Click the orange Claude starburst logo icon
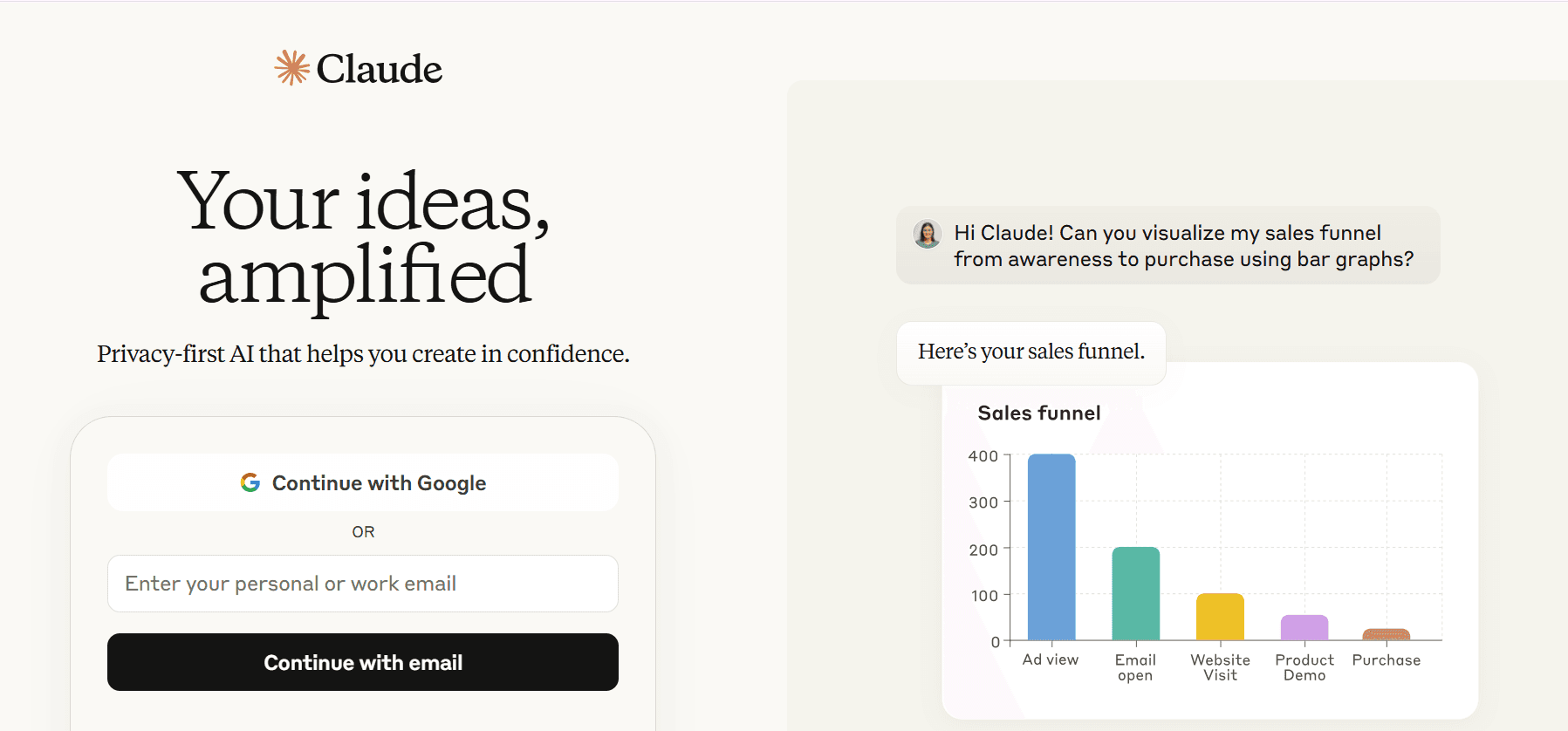The height and width of the screenshot is (731, 1568). click(x=292, y=68)
